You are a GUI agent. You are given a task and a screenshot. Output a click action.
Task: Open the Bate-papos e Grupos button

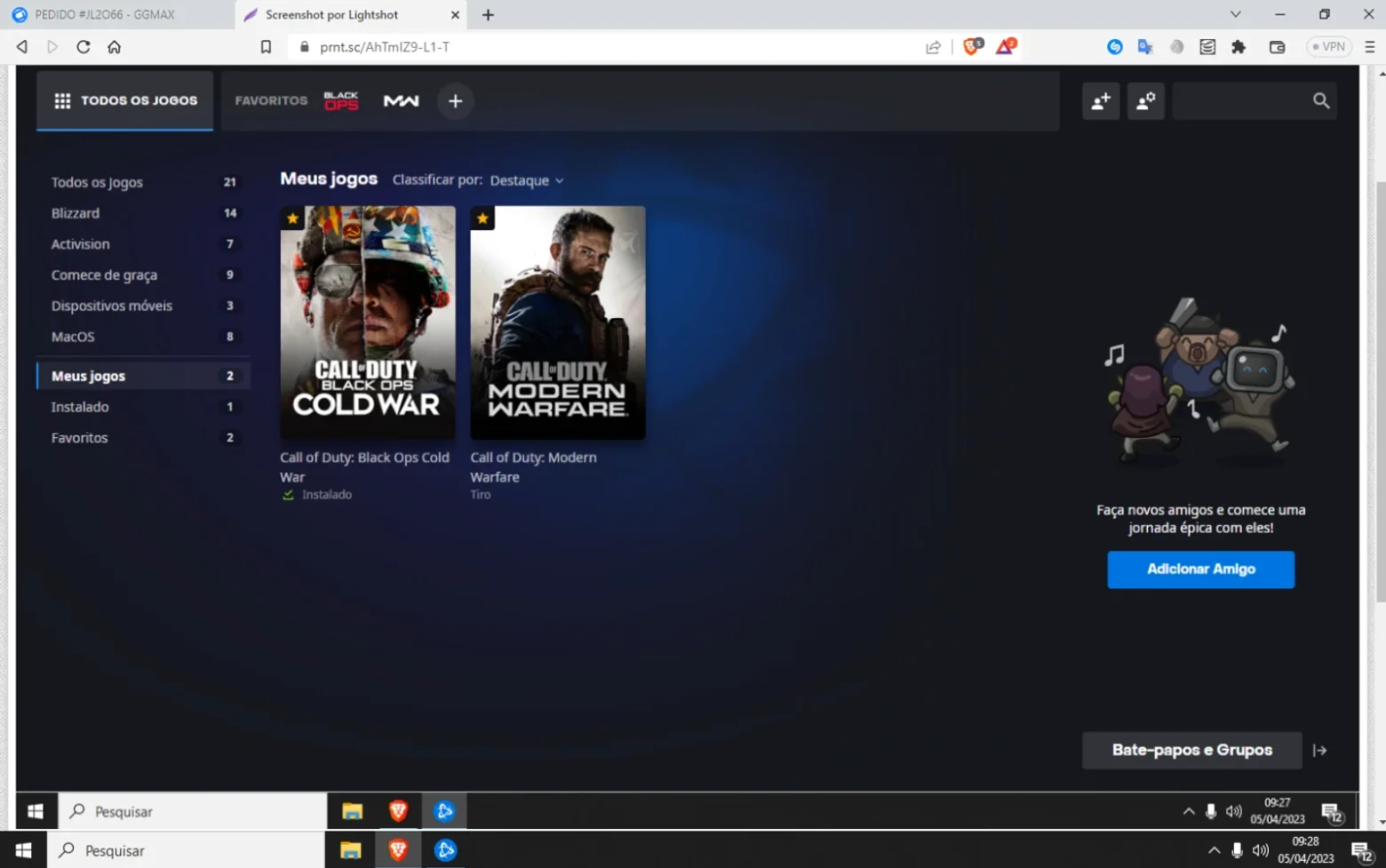[x=1192, y=751]
